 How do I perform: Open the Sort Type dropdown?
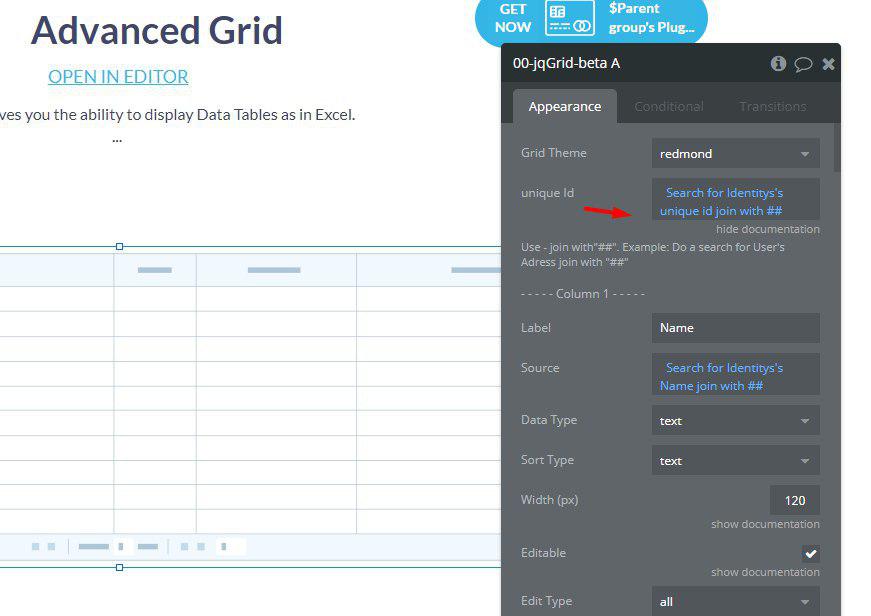pos(735,460)
